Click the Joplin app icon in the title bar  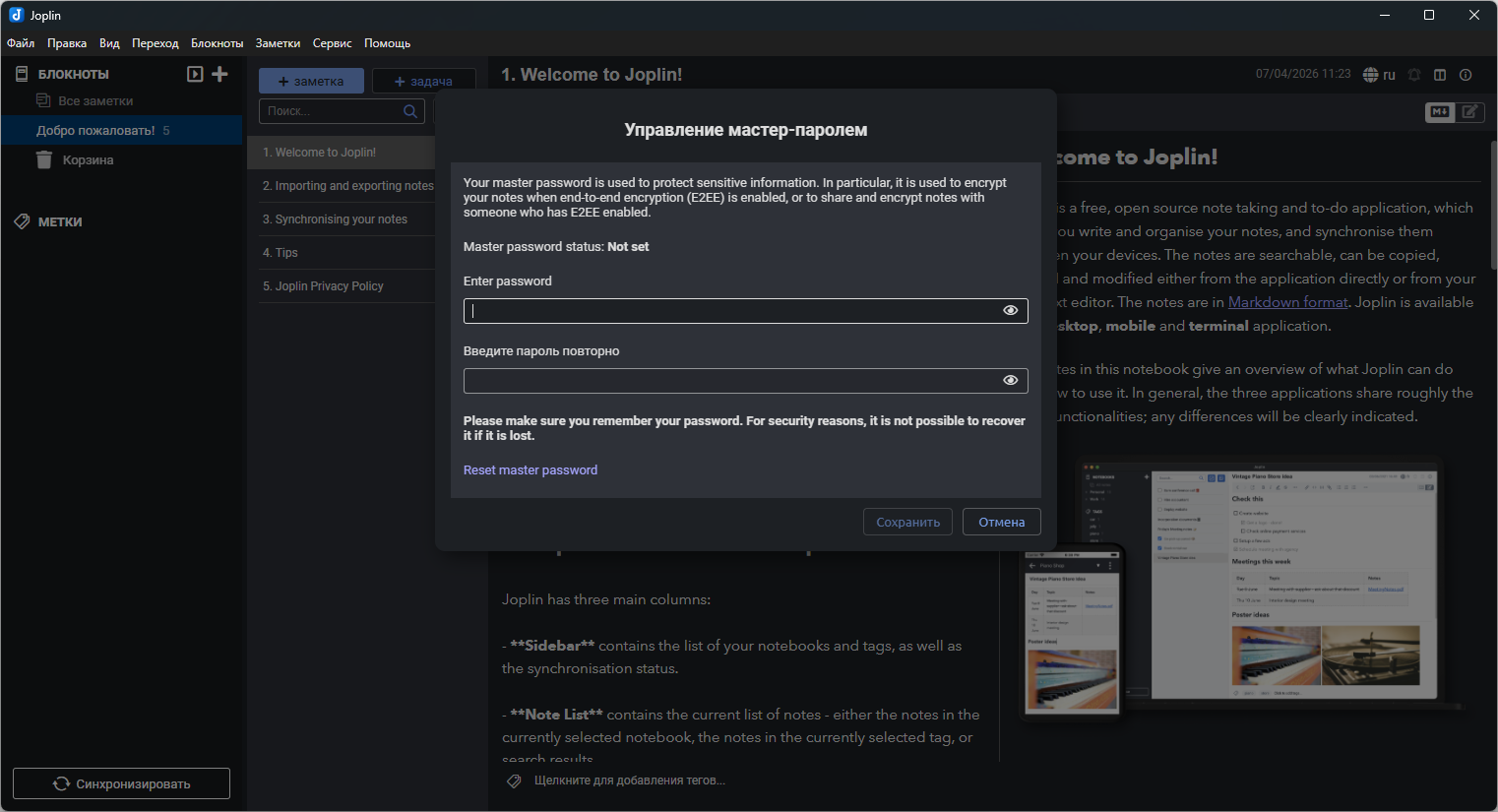(x=16, y=15)
